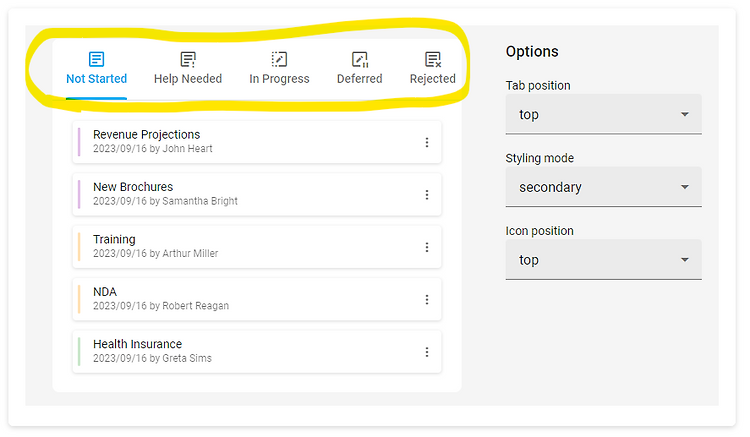The image size is (750, 437).
Task: Click the New Brochures task title
Action: tap(133, 187)
